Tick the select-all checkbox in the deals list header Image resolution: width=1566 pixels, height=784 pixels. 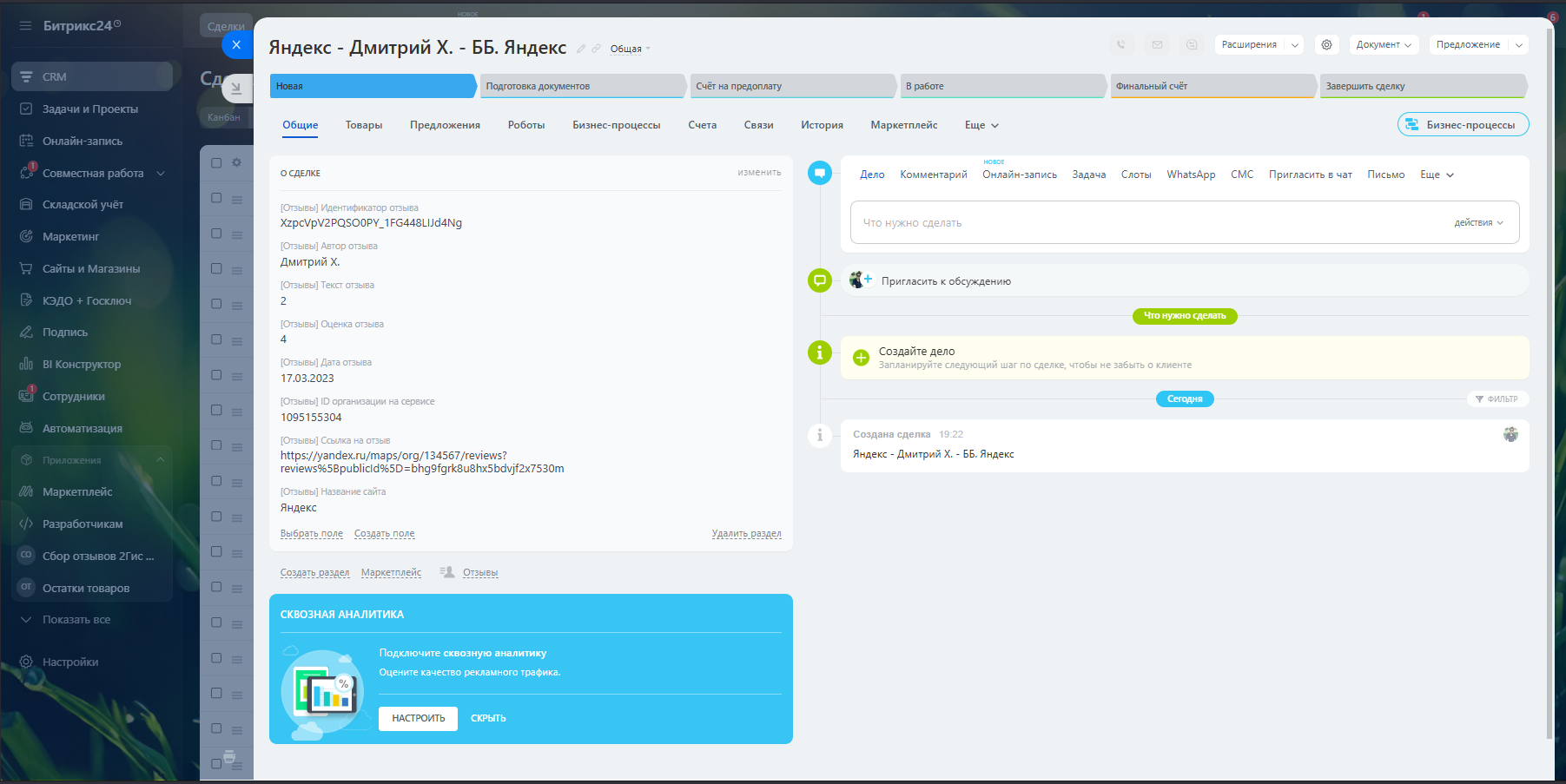pyautogui.click(x=216, y=162)
